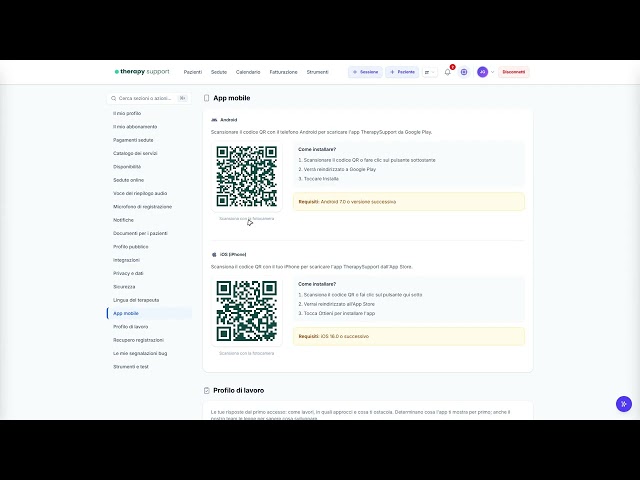The width and height of the screenshot is (640, 480).
Task: Open Strumenti e test in sidebar
Action: point(131,367)
